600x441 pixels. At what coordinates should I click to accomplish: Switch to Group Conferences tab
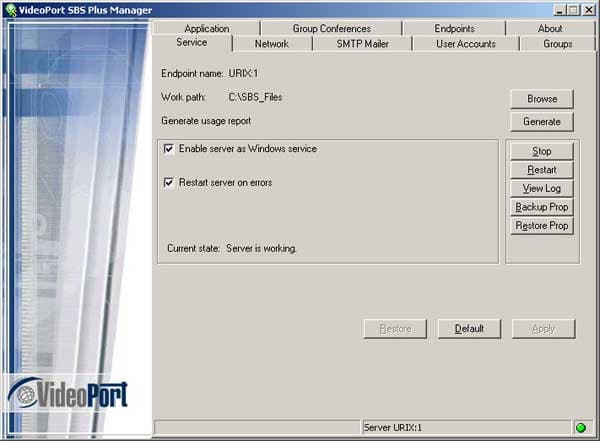[331, 29]
